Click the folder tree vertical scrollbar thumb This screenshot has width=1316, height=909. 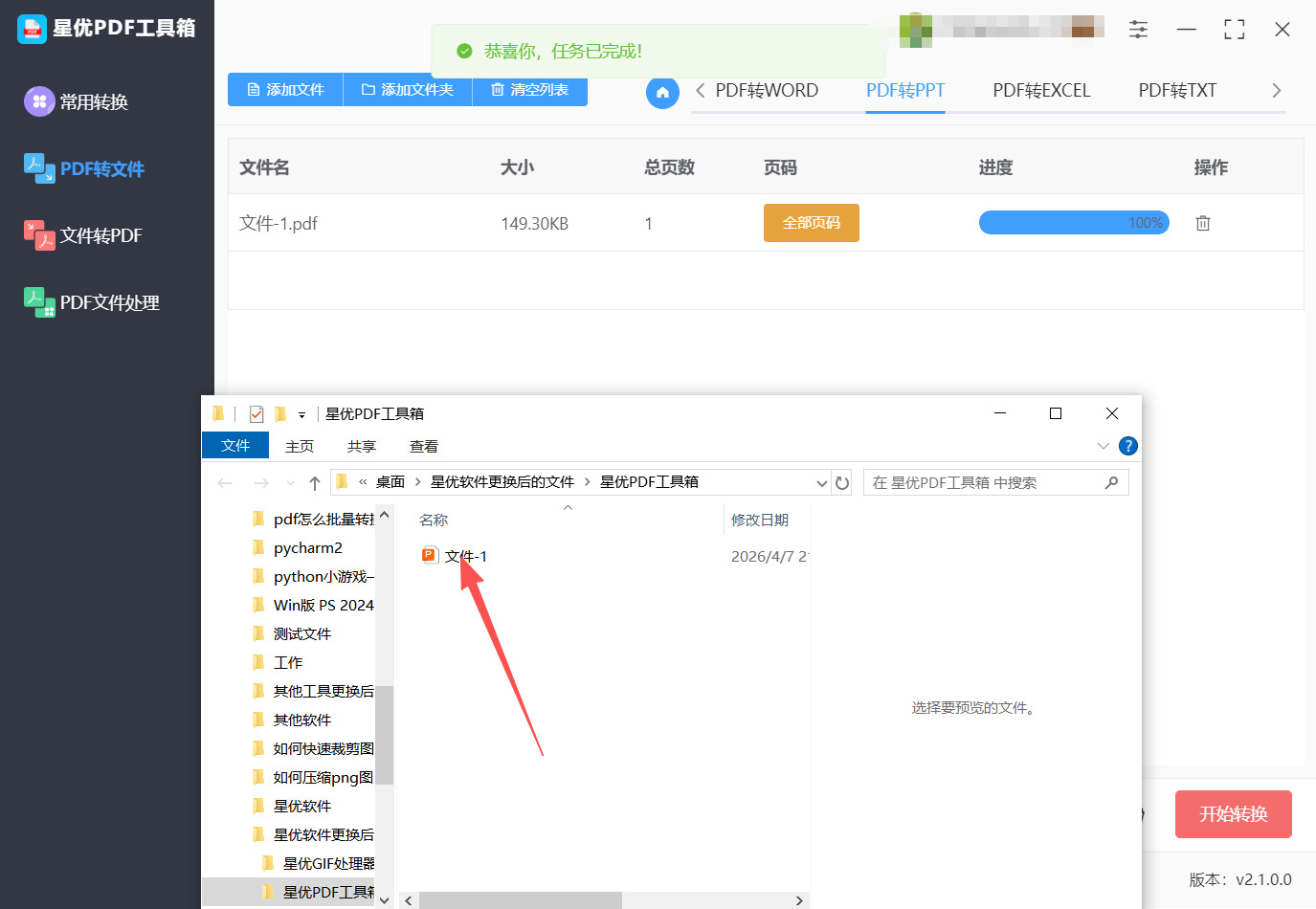click(384, 735)
